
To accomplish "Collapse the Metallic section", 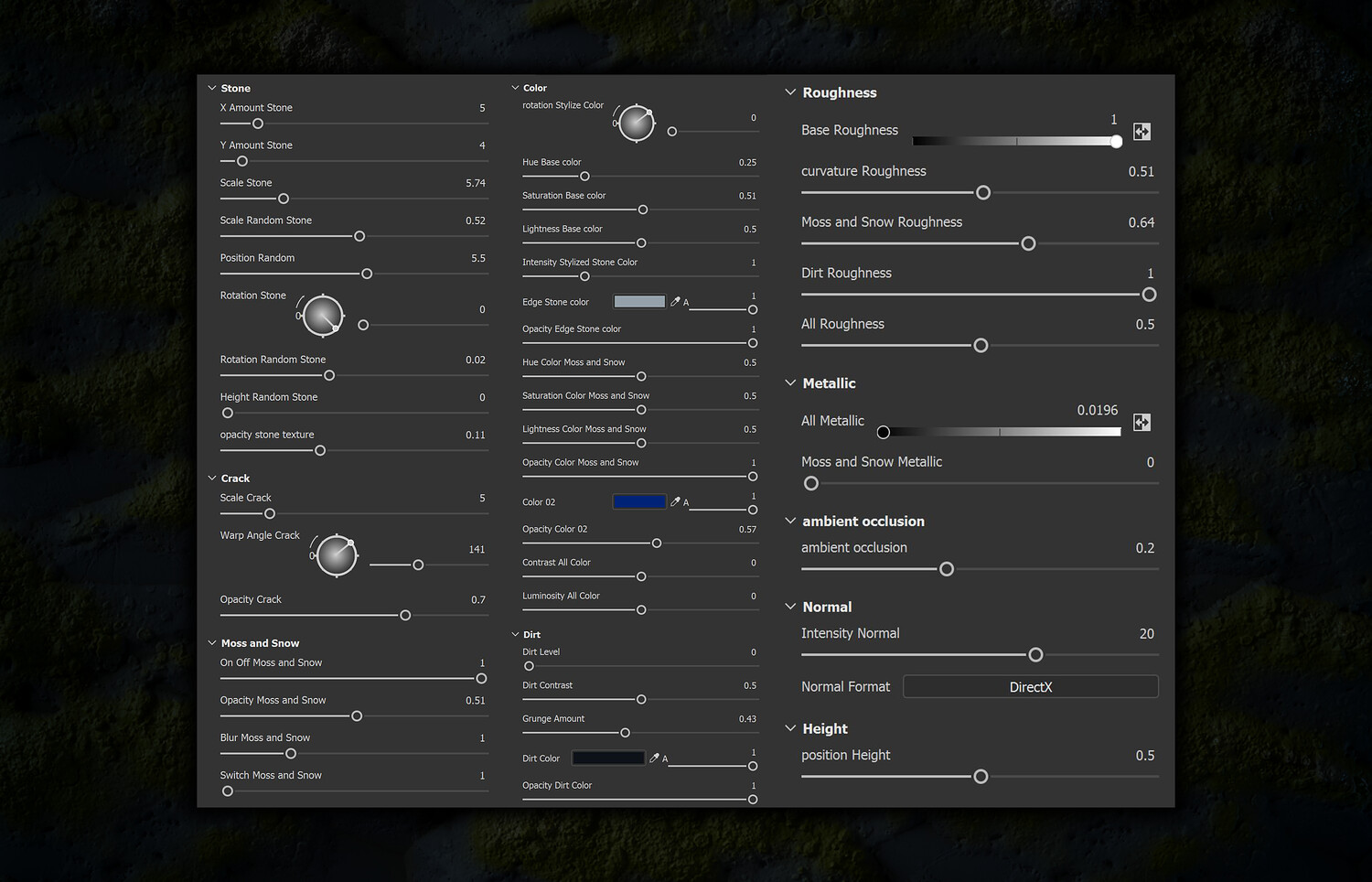I will [x=790, y=383].
